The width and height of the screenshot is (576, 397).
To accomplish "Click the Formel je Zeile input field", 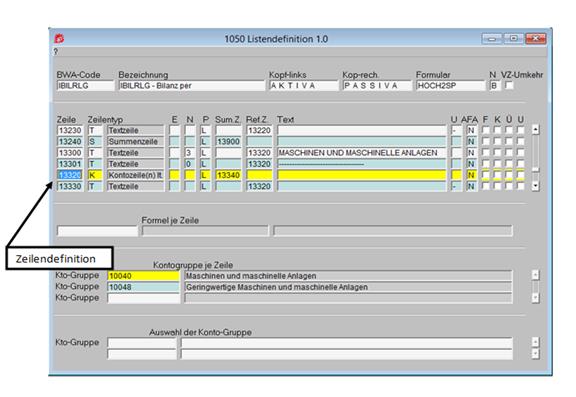I will point(205,231).
